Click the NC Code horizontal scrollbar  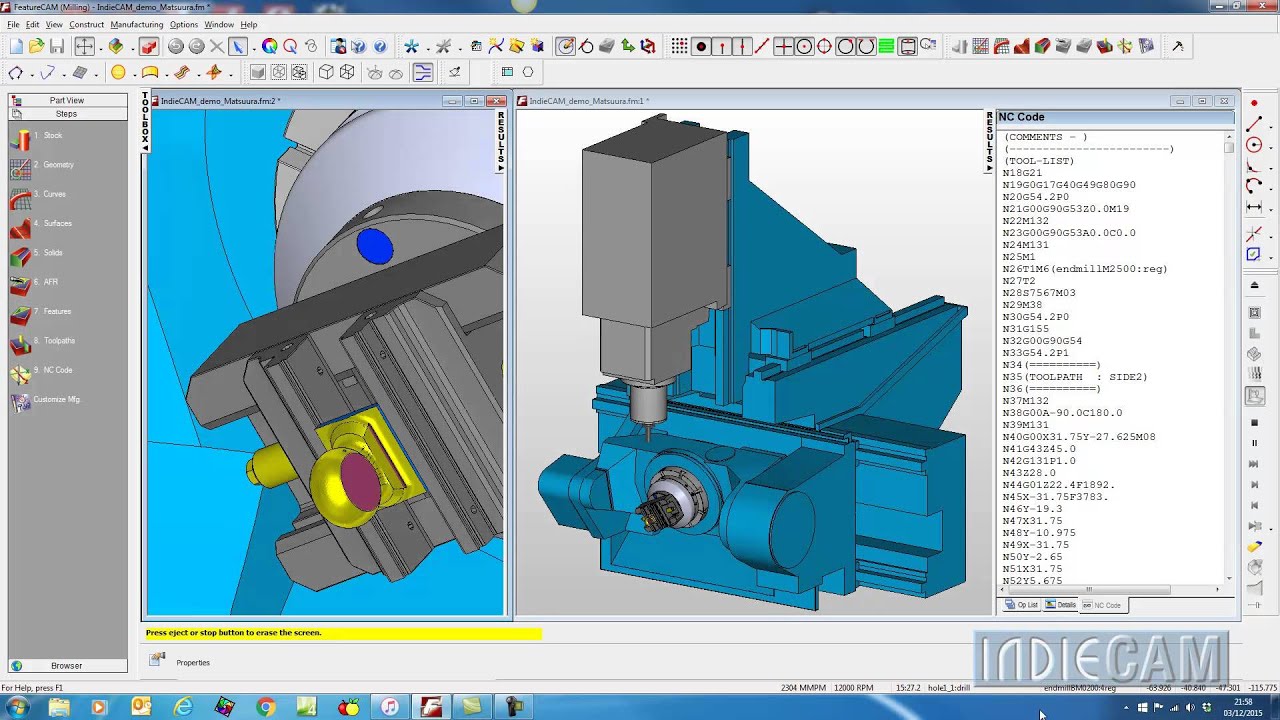click(1110, 590)
